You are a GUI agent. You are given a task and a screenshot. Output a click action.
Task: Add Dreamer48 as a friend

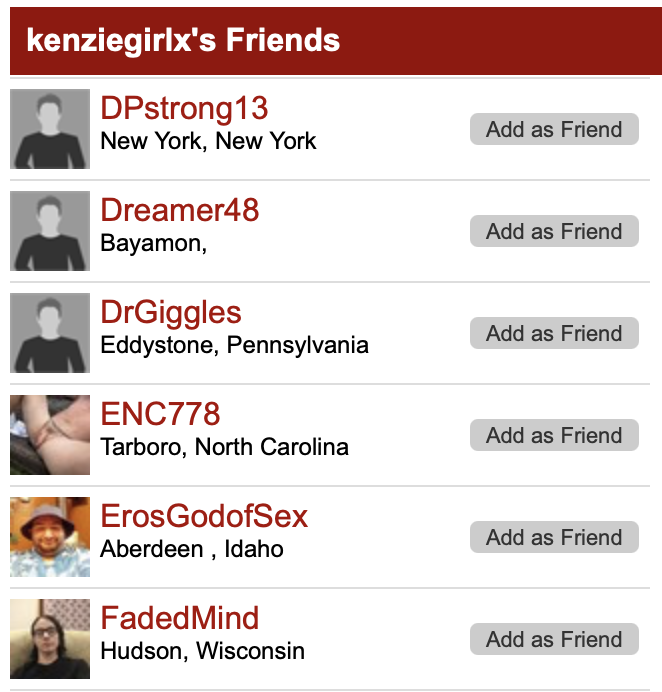coord(554,231)
